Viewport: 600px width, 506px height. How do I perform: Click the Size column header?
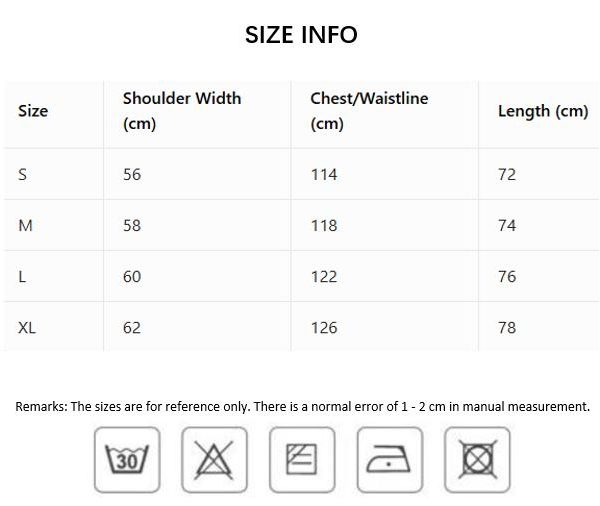[33, 111]
